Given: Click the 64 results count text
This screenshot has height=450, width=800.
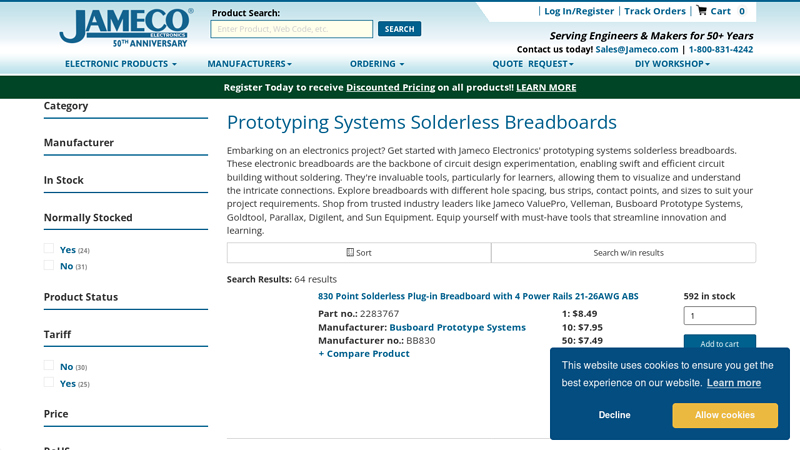Looking at the screenshot, I should pos(315,279).
